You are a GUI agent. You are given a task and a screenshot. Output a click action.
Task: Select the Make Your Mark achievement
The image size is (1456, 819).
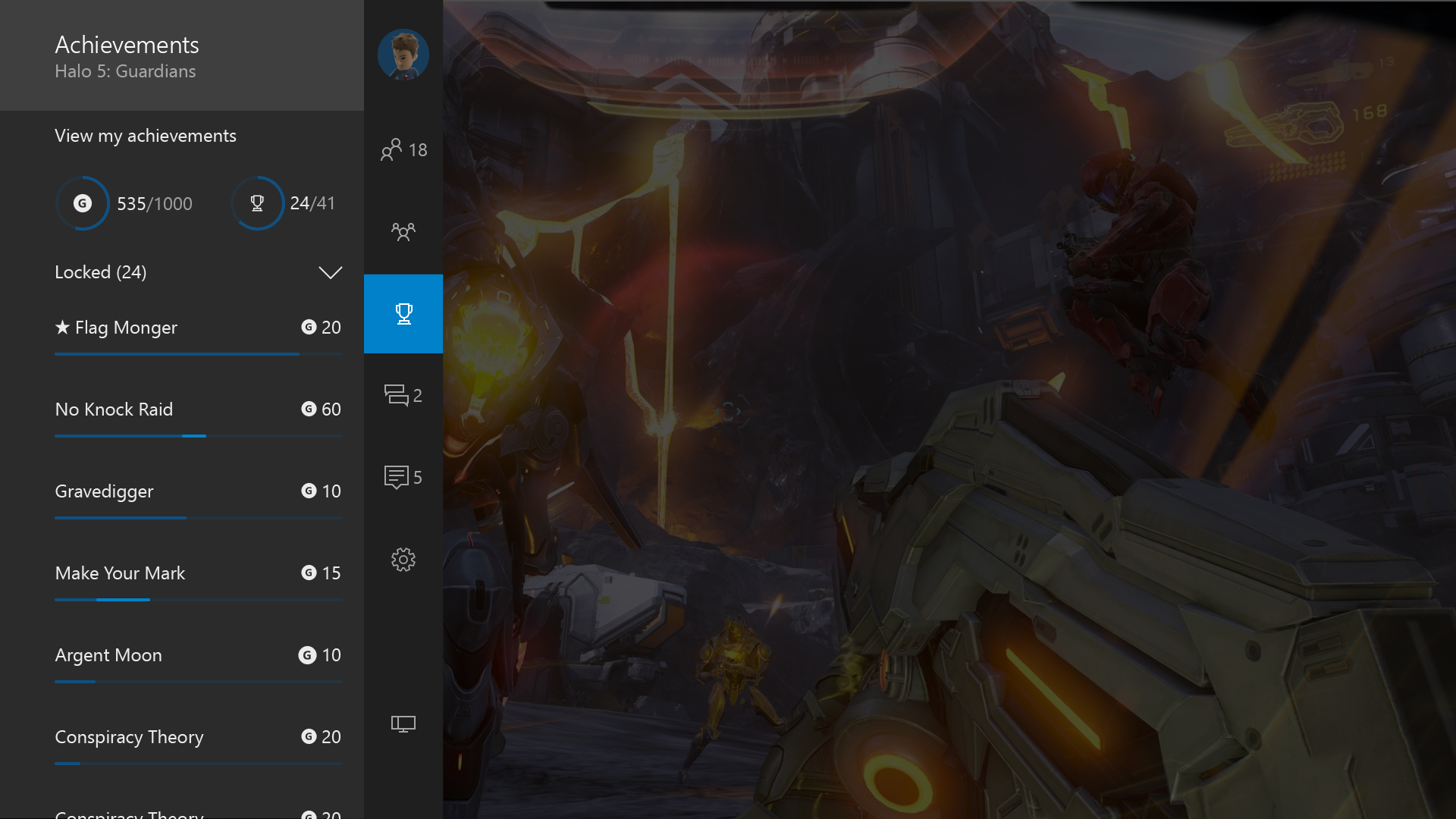[x=120, y=573]
